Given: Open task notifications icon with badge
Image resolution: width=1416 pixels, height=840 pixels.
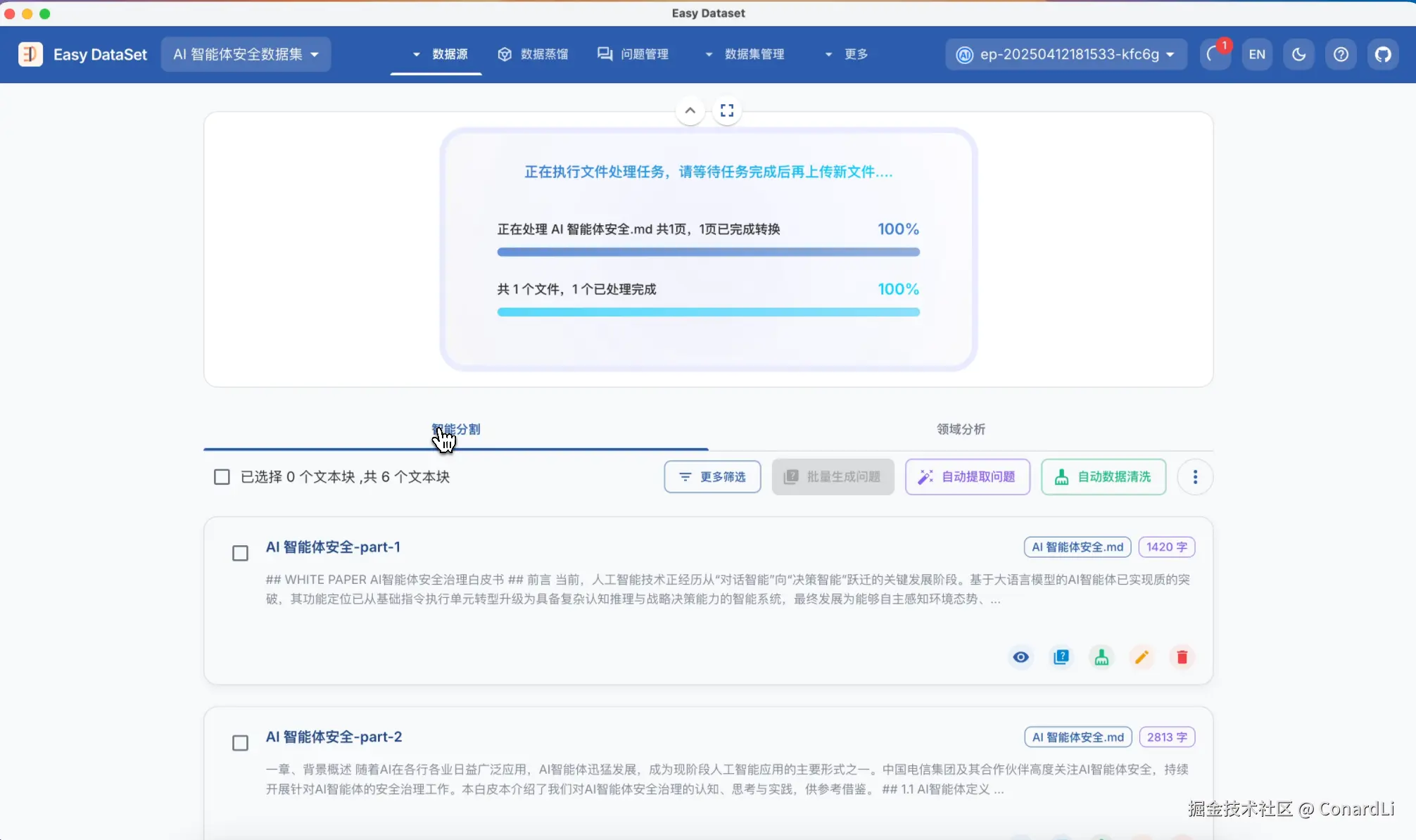Looking at the screenshot, I should (x=1213, y=54).
